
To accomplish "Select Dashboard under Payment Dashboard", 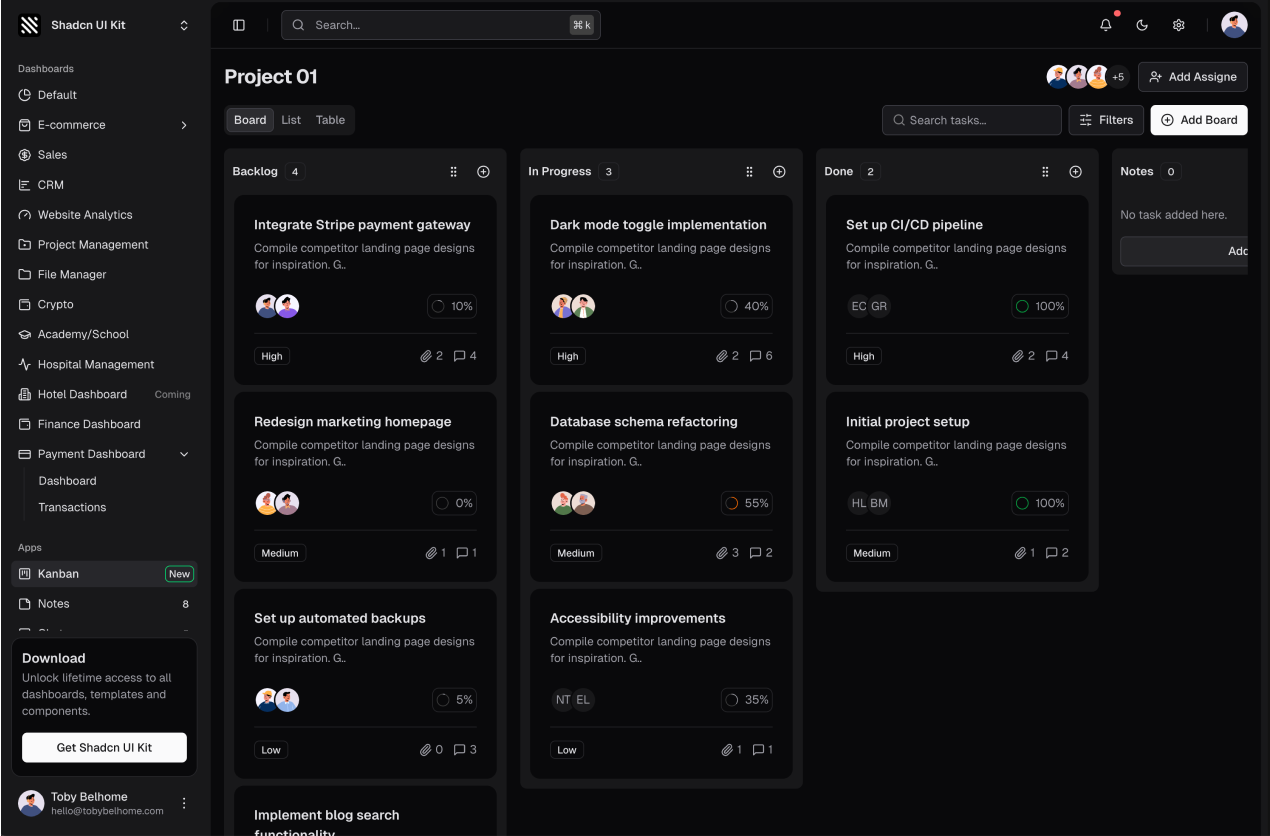I will click(x=67, y=481).
